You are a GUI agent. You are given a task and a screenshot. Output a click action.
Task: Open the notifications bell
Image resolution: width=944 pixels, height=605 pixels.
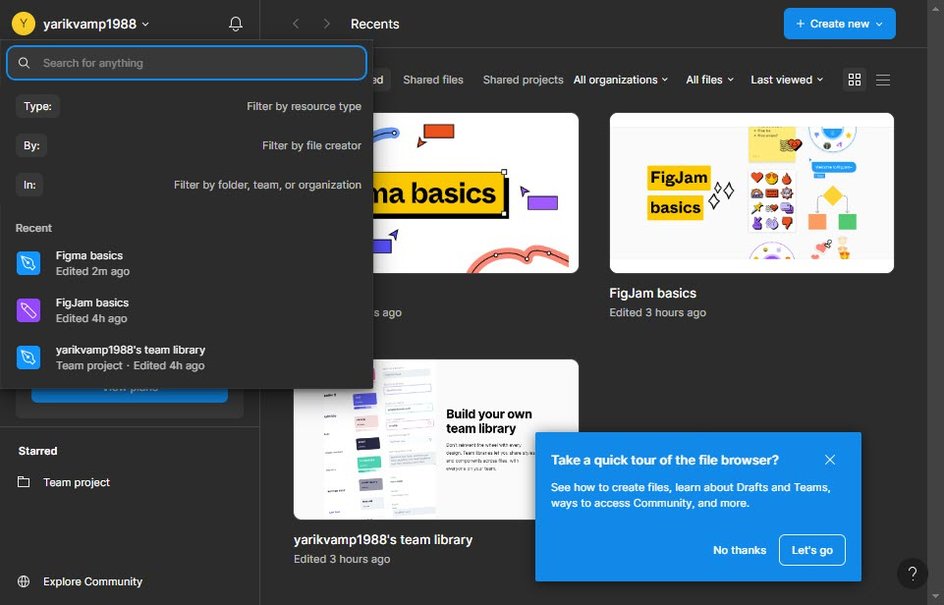[235, 23]
